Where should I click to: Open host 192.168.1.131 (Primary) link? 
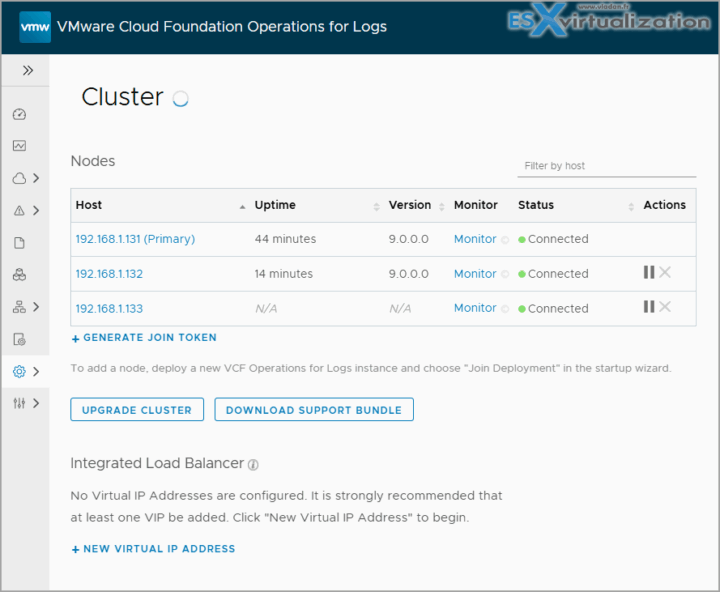[135, 239]
